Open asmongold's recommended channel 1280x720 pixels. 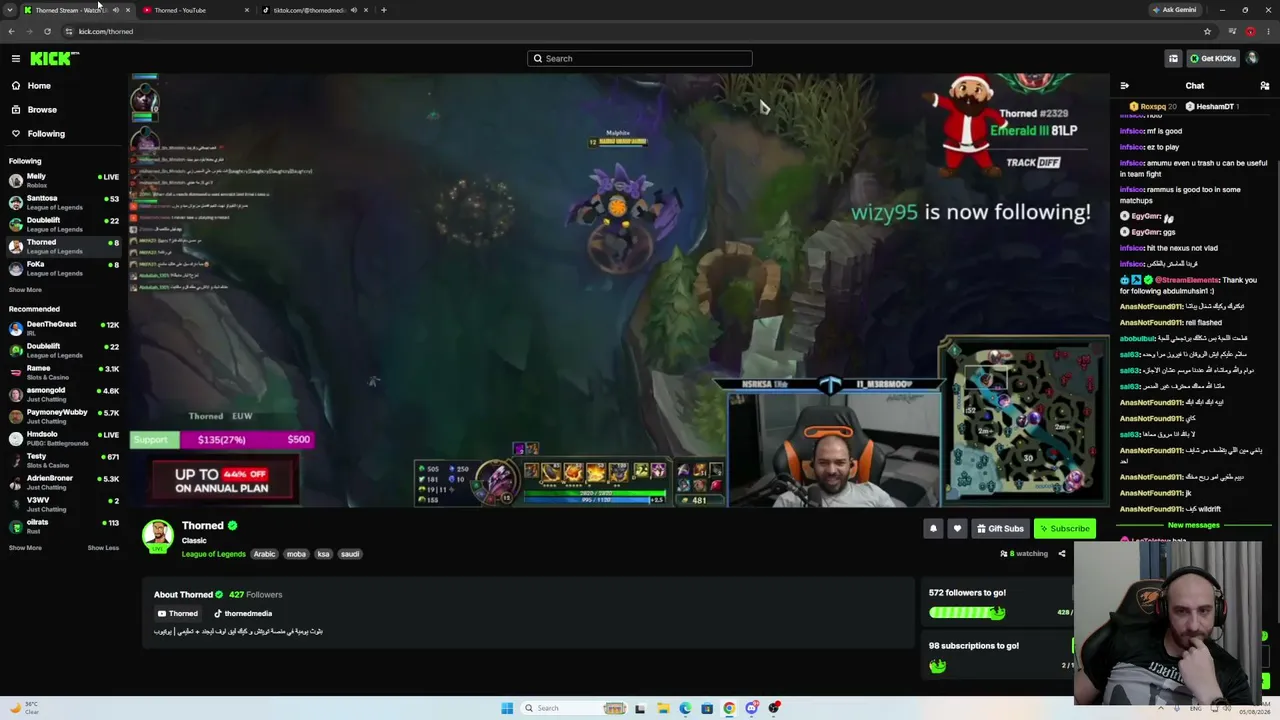(64, 394)
